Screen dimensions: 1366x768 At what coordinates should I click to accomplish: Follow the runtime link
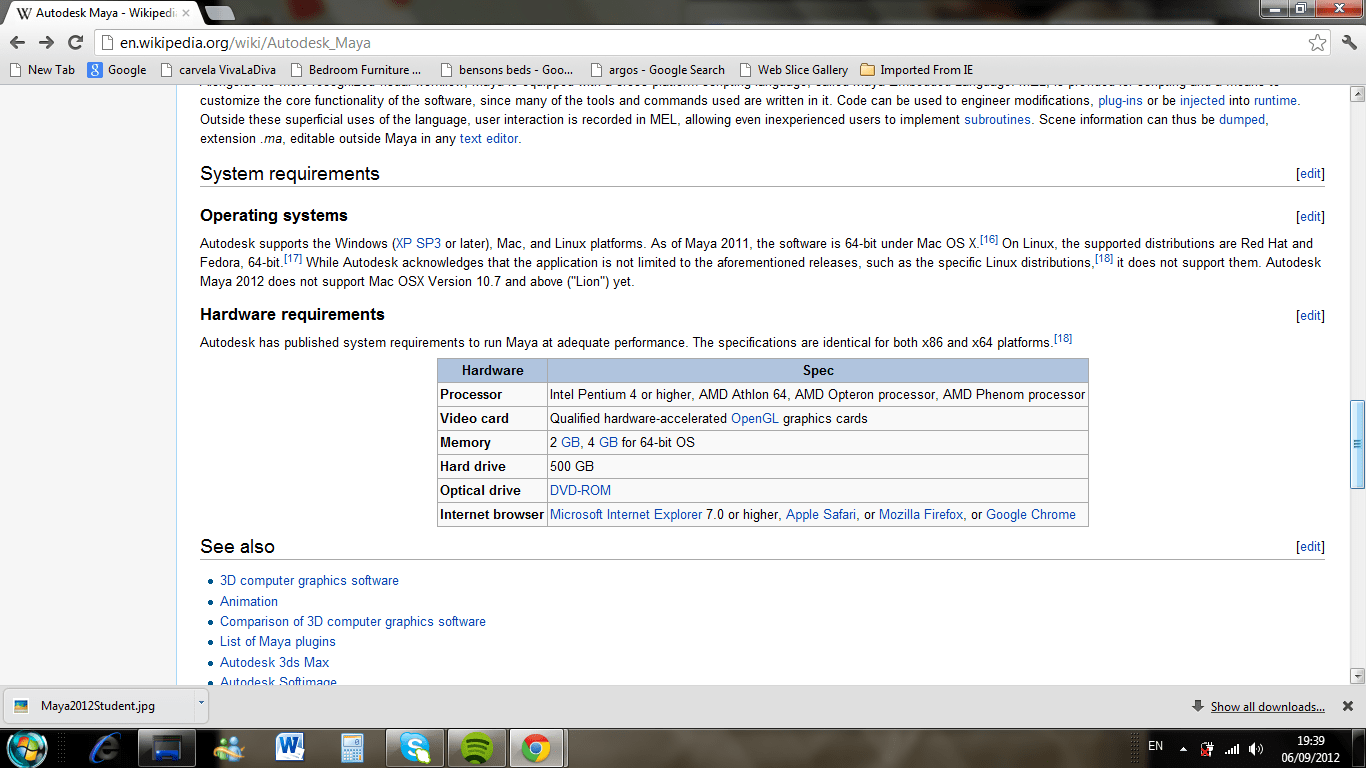pyautogui.click(x=1276, y=101)
